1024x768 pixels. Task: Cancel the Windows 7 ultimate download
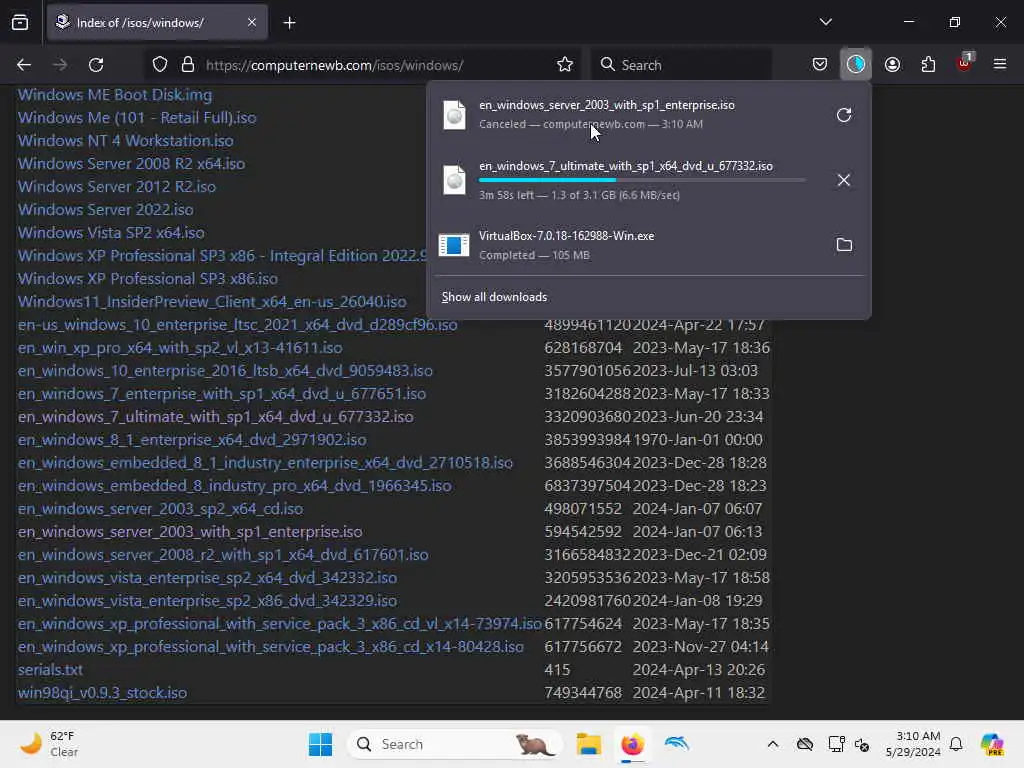coord(844,180)
